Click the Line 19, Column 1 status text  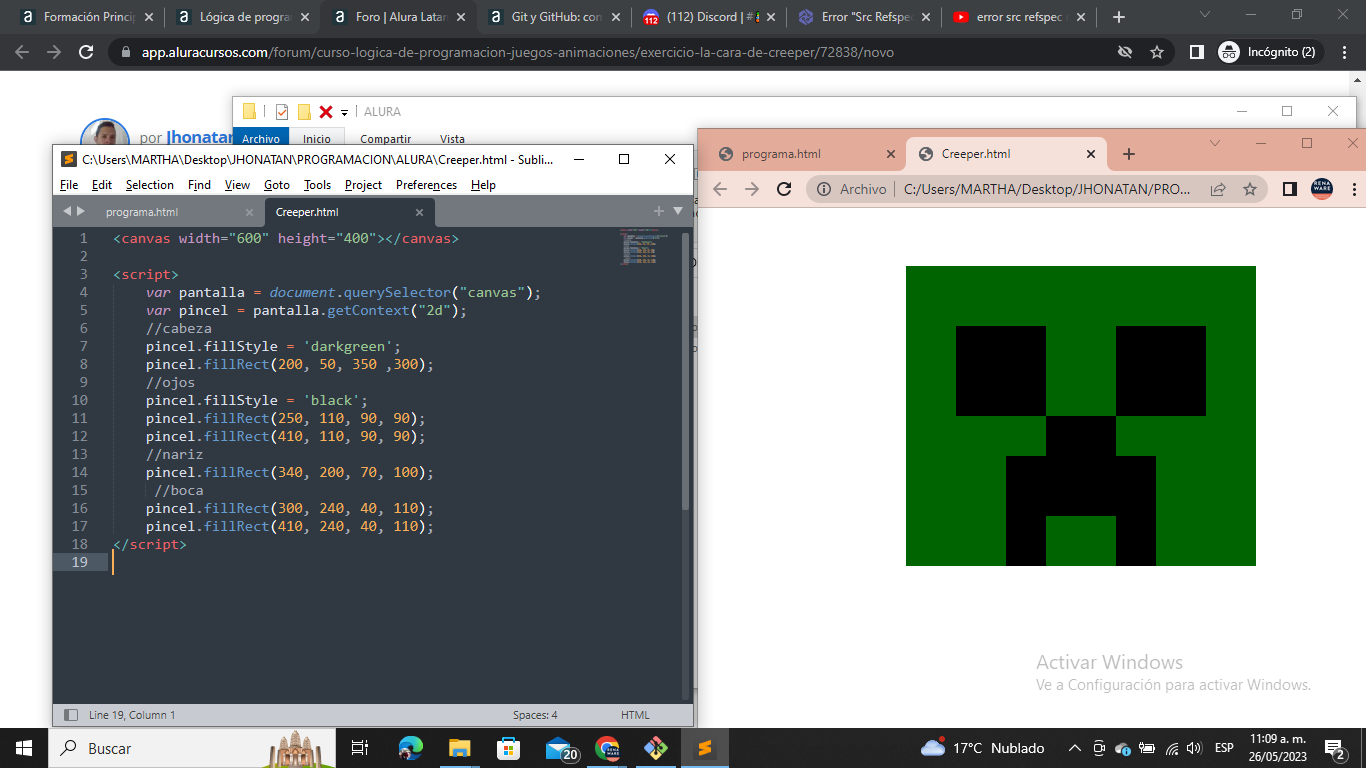(132, 715)
